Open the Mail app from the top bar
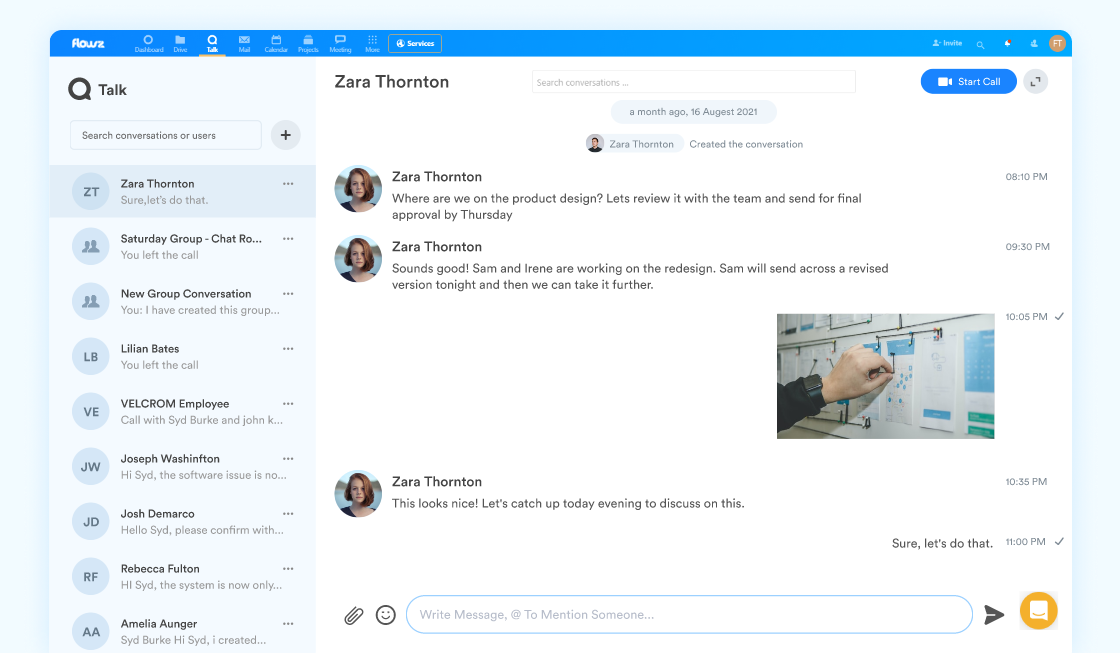The width and height of the screenshot is (1120, 653). point(244,42)
